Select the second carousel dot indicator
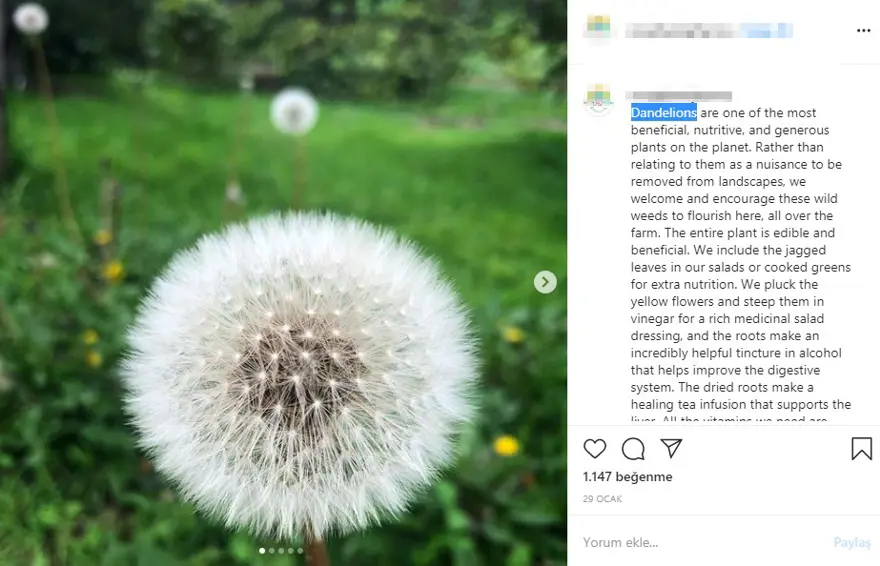 click(272, 551)
